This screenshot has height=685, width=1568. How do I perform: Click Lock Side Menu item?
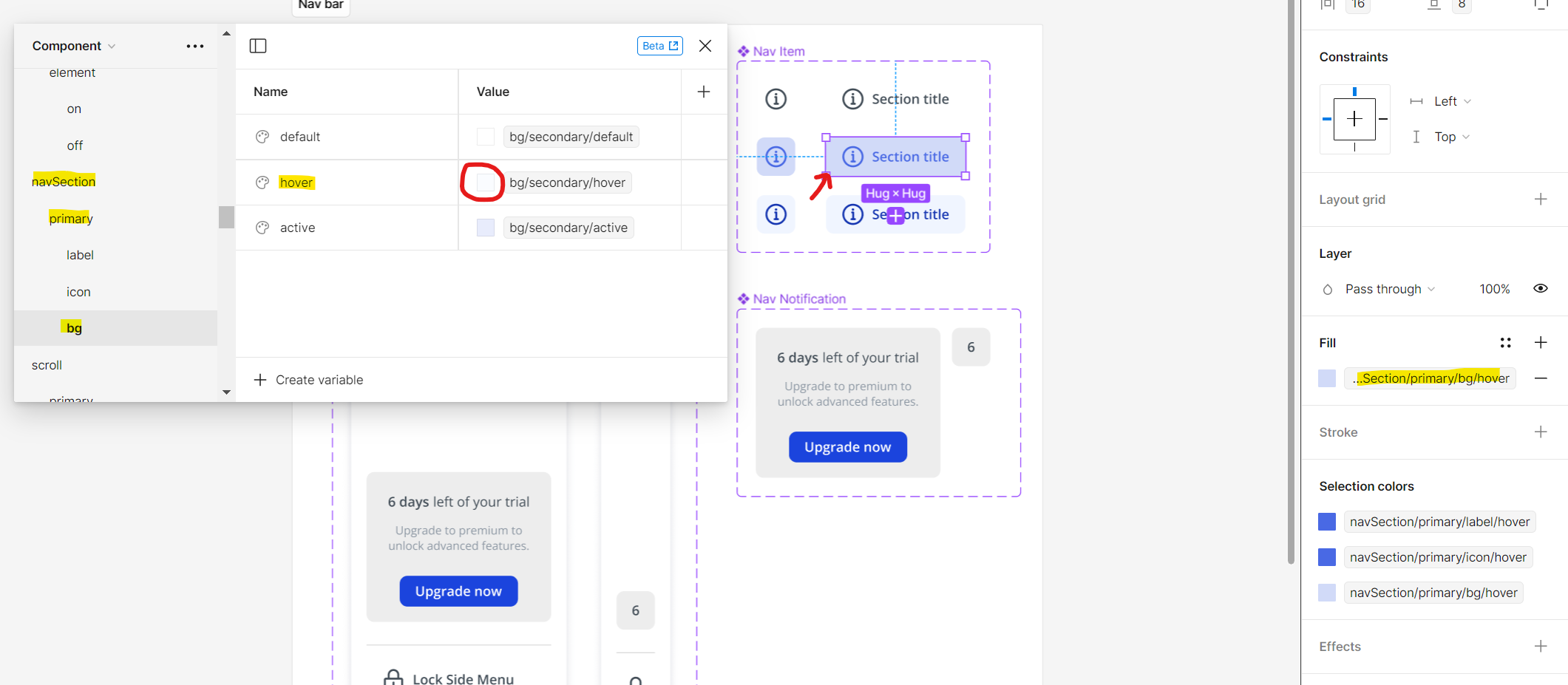[x=449, y=678]
